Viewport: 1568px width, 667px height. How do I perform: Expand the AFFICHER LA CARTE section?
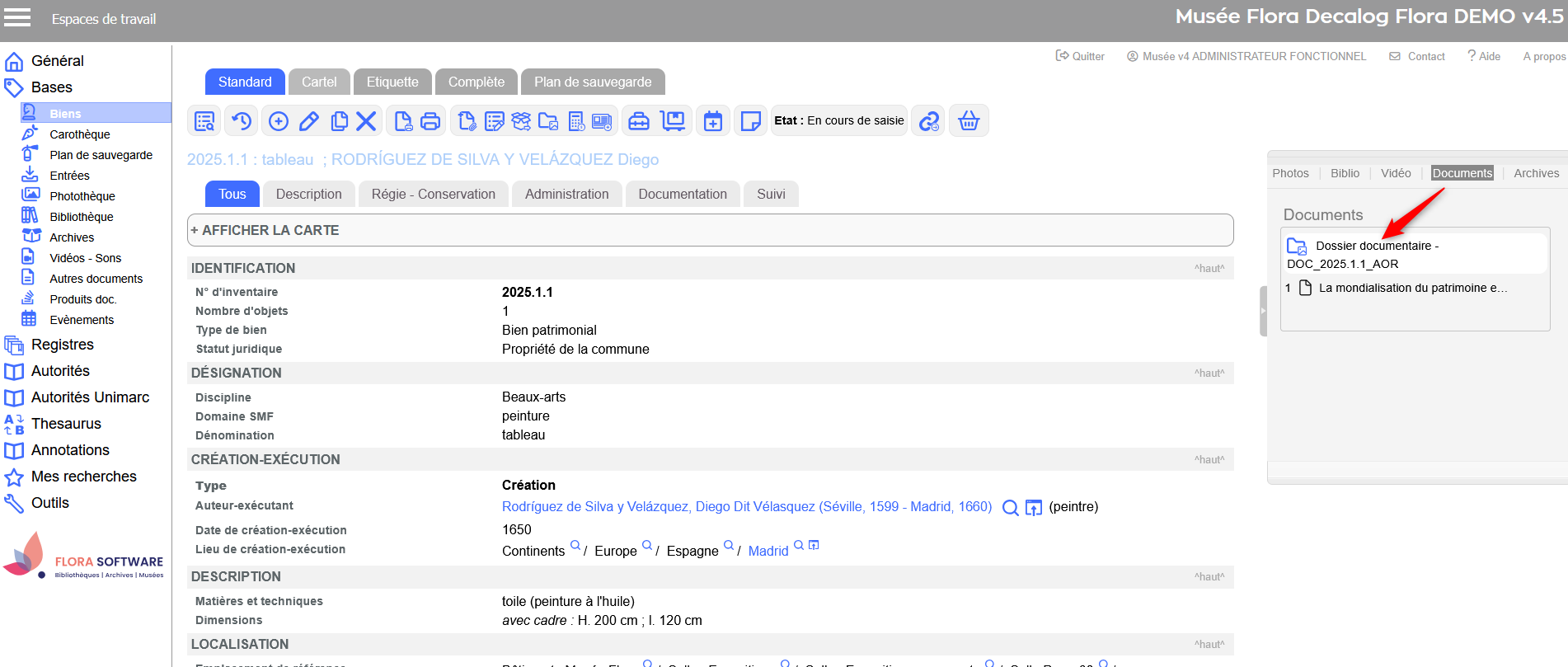(x=265, y=230)
